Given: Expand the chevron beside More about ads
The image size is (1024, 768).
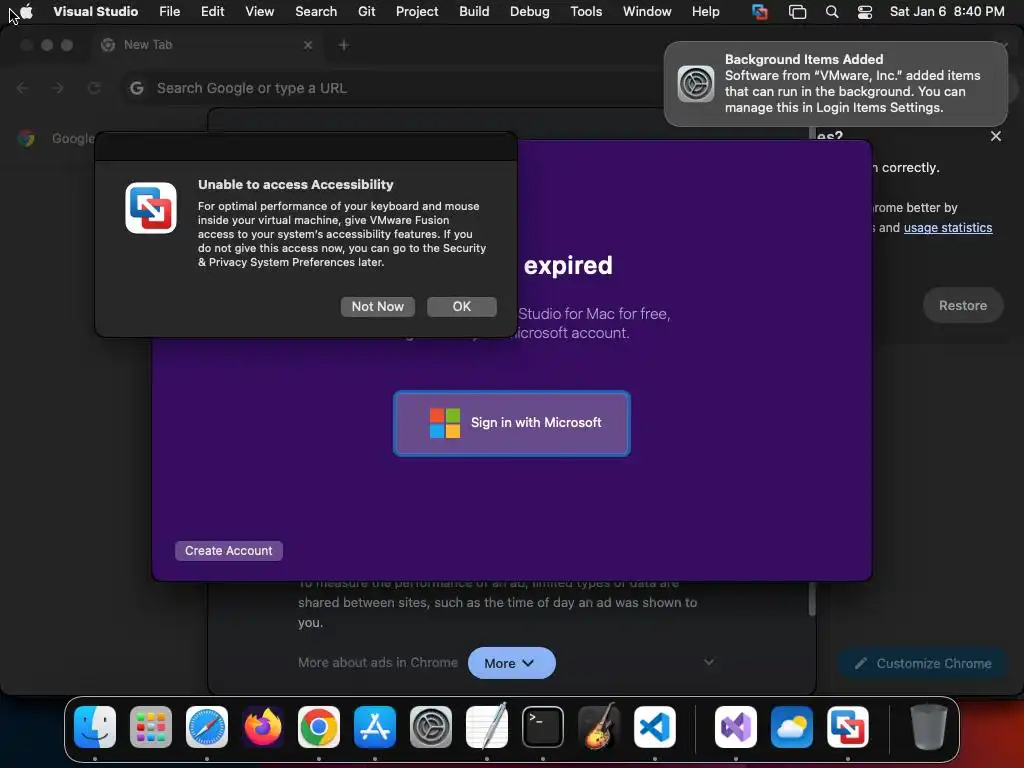Looking at the screenshot, I should tap(709, 662).
